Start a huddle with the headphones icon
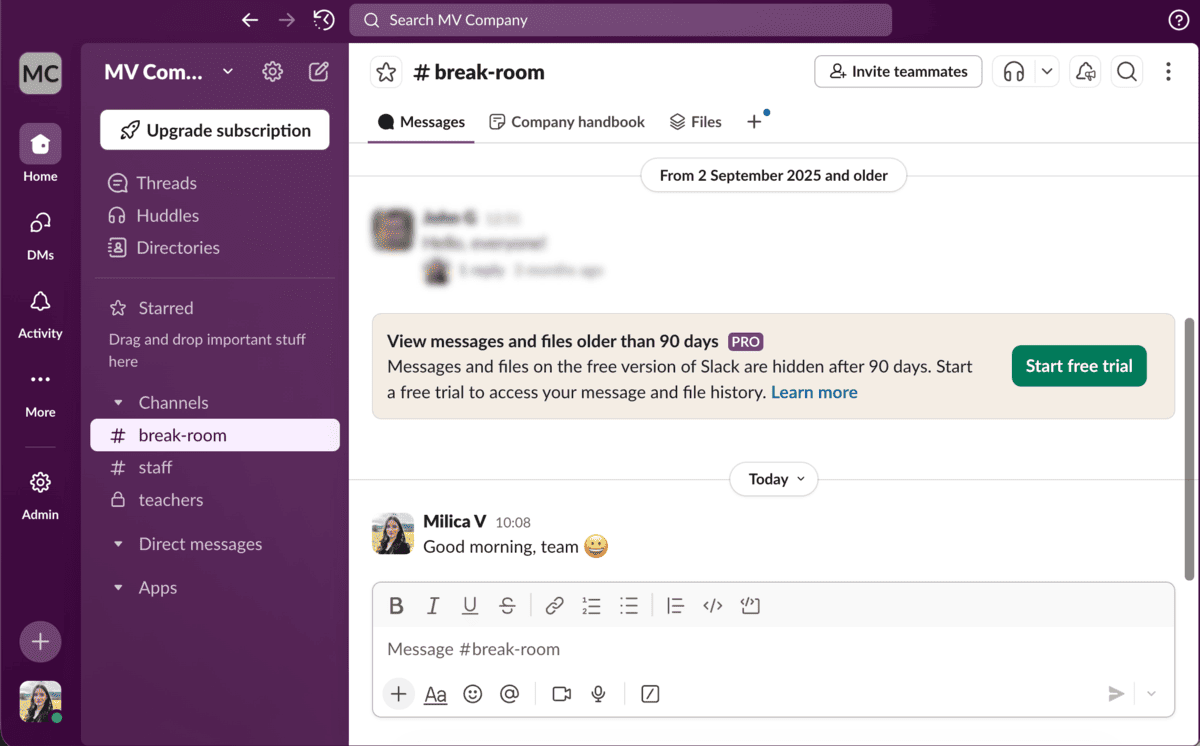Image resolution: width=1200 pixels, height=746 pixels. coord(1013,71)
